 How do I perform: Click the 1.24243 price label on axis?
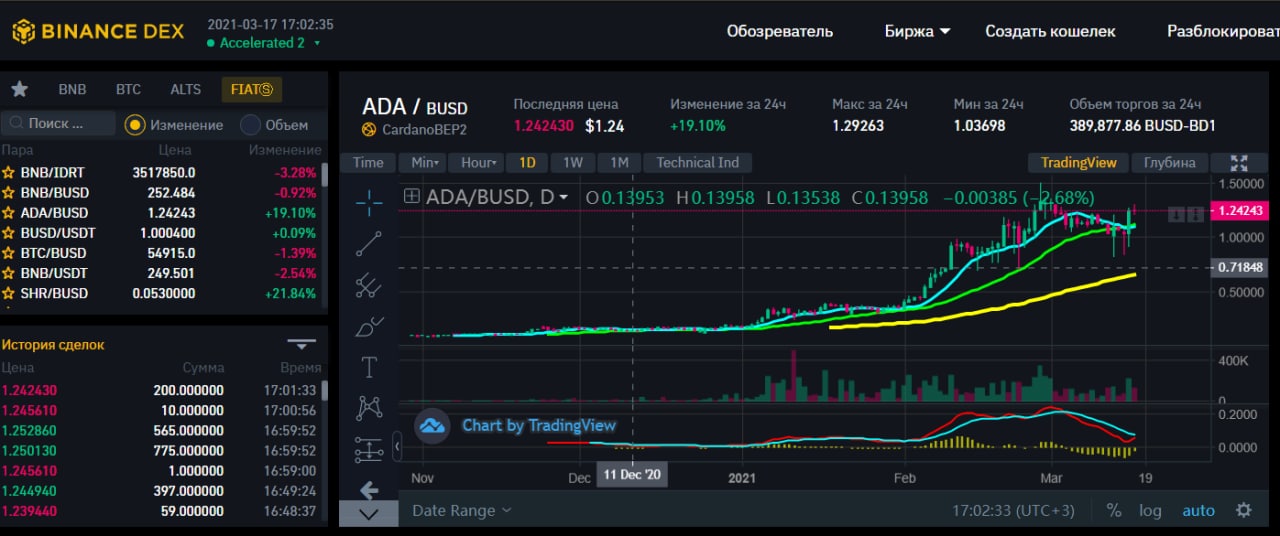pyautogui.click(x=1239, y=211)
